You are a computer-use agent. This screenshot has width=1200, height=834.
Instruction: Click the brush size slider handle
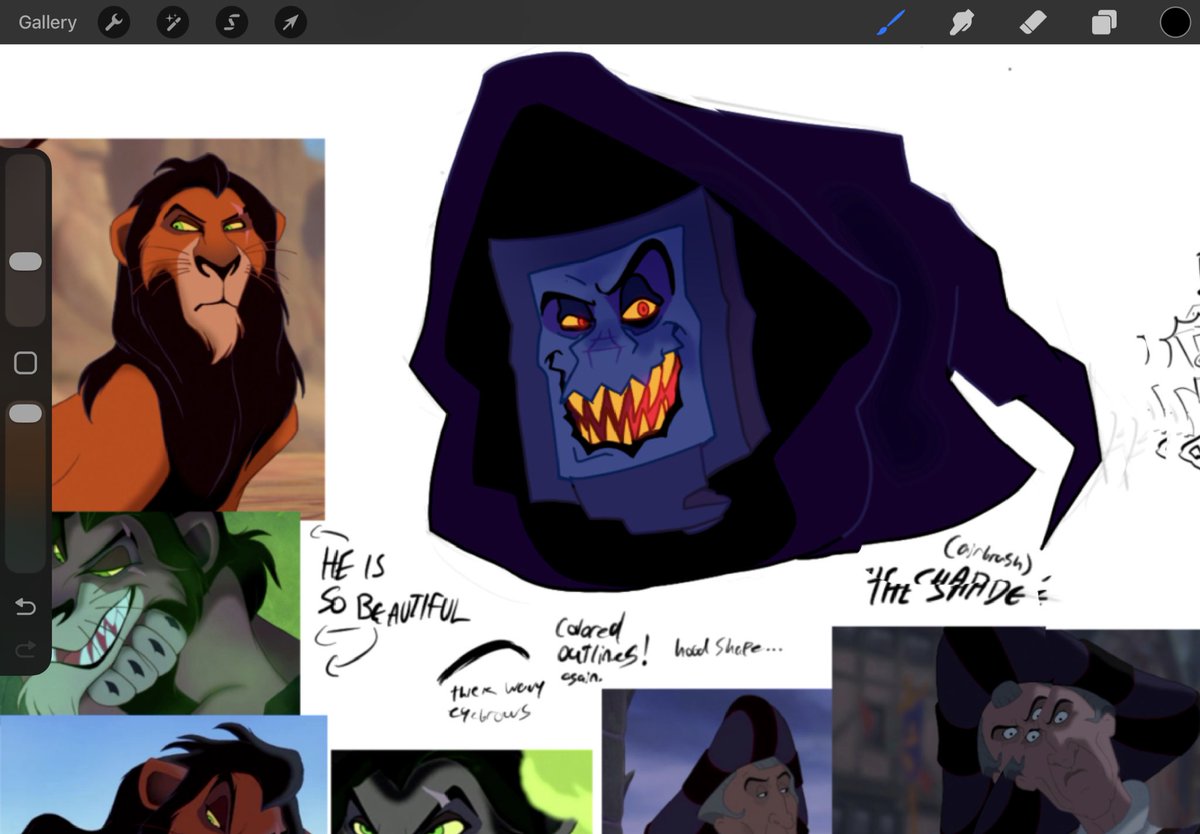pos(25,261)
